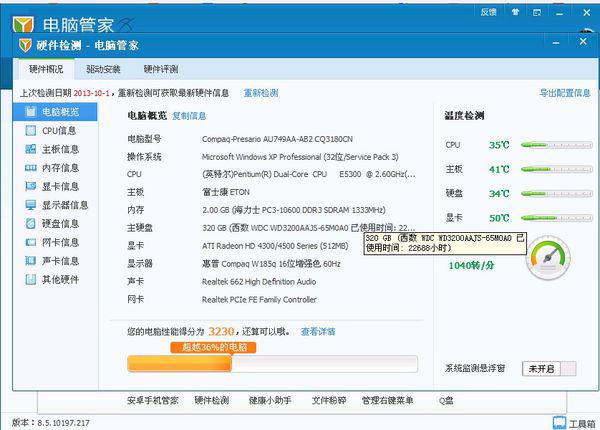
Task: Click the last detection date 2013-10-1
Action: tap(91, 93)
